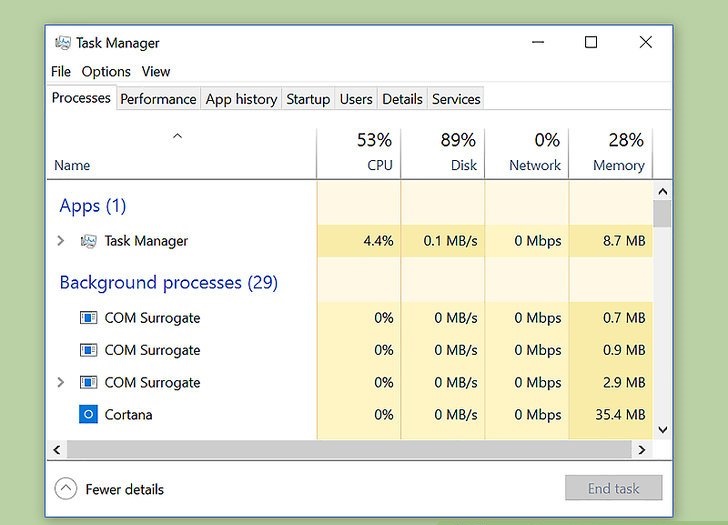The width and height of the screenshot is (728, 525).
Task: Select the second COM Surrogate process icon
Action: click(88, 350)
